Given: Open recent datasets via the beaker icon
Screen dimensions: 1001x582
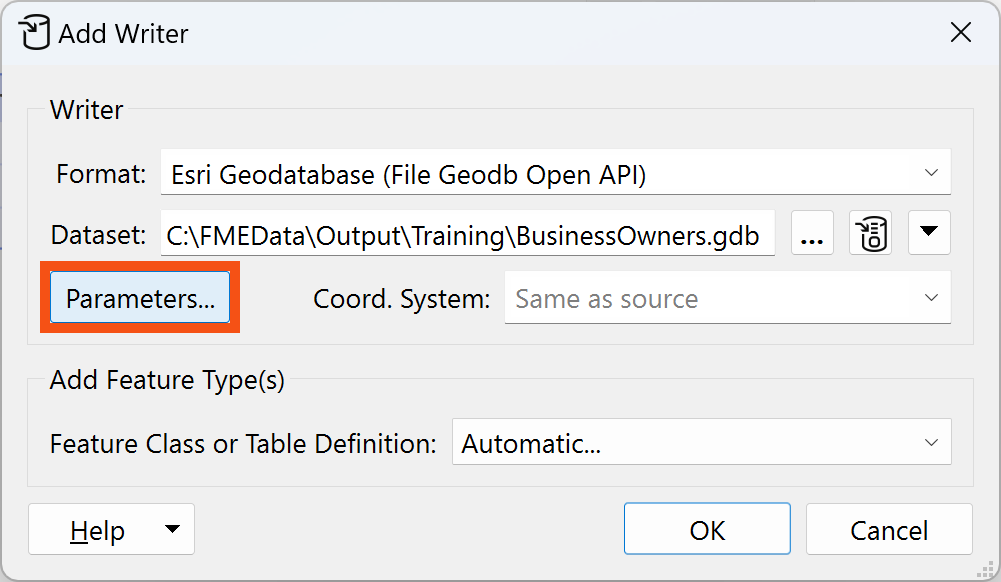Looking at the screenshot, I should (870, 233).
